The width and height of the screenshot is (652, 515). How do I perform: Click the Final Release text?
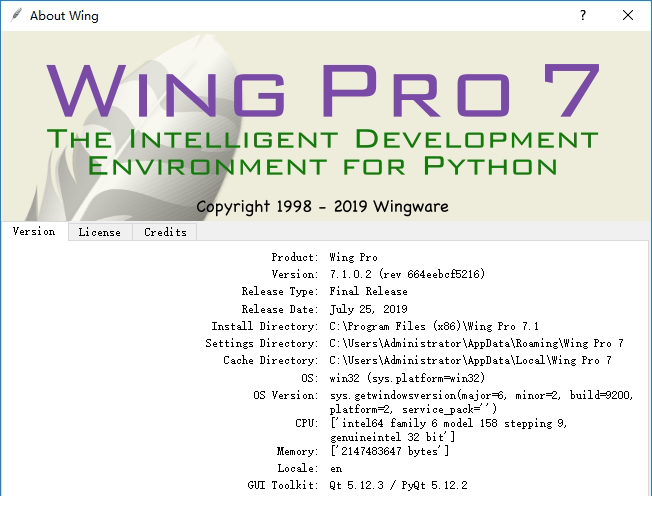368,291
